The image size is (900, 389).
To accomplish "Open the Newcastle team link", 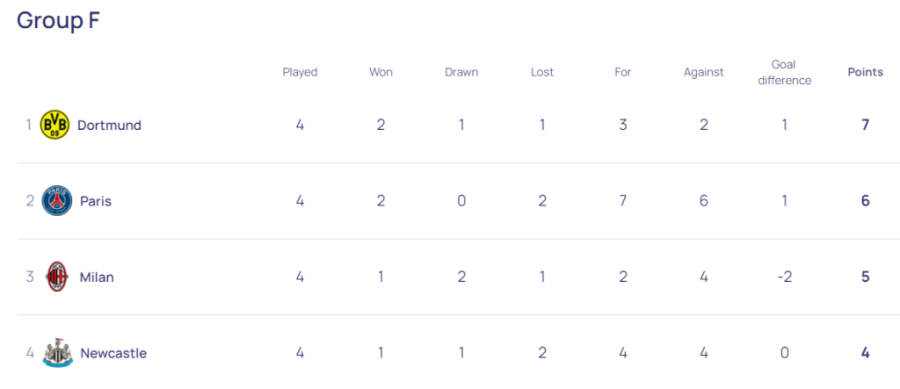I will [114, 353].
